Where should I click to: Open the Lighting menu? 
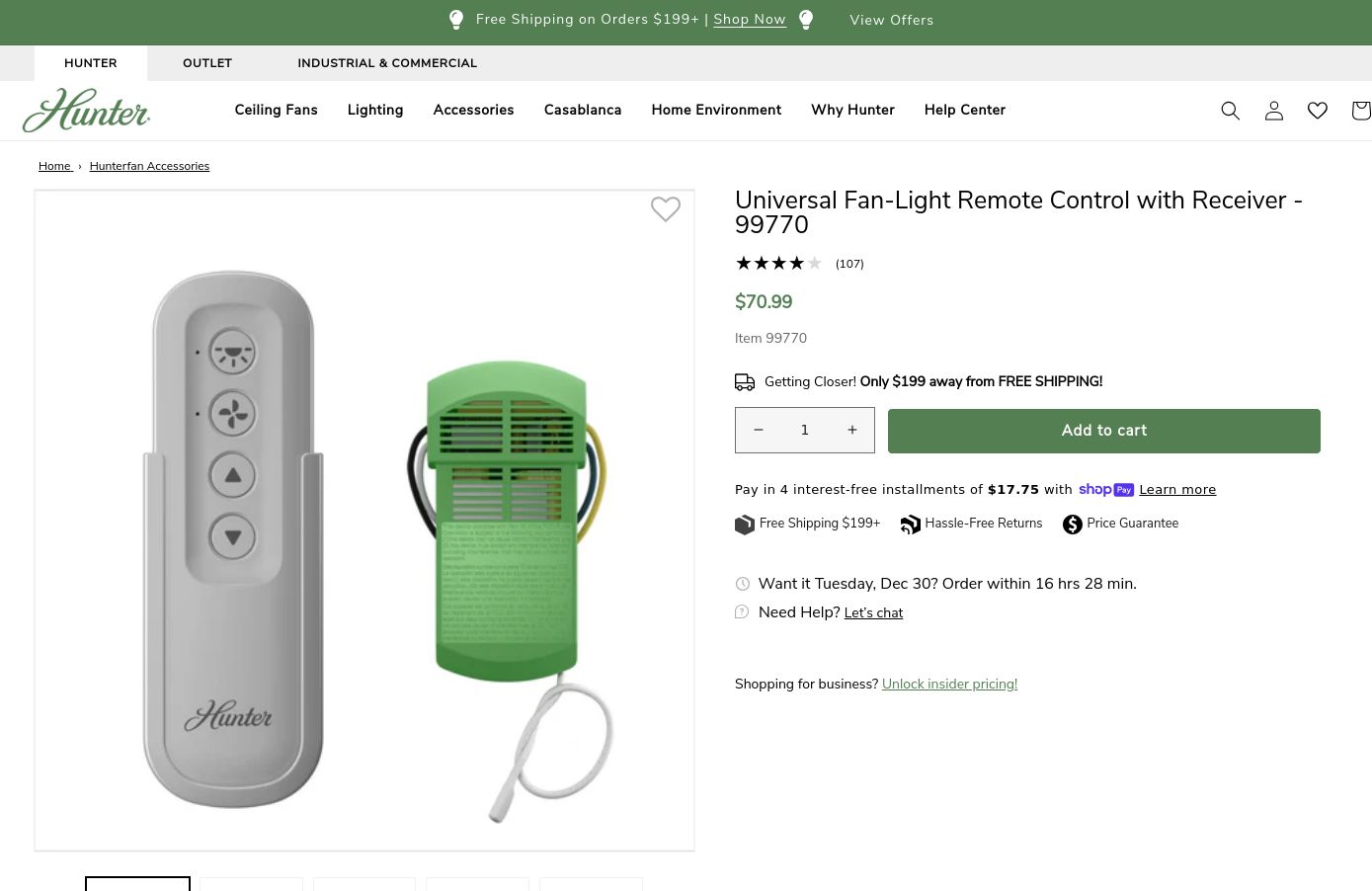coord(375,111)
